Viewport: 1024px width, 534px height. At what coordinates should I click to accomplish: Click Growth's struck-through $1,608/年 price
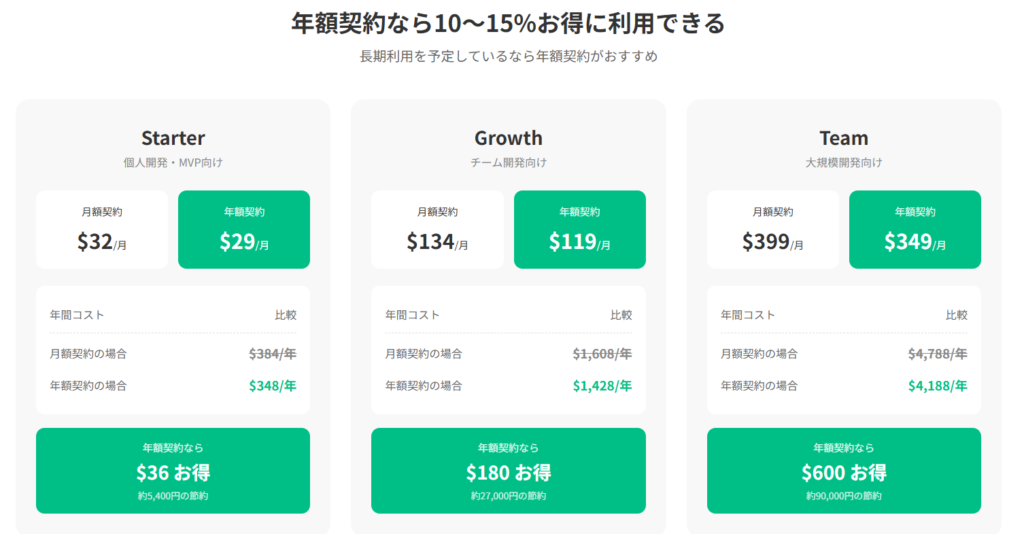(602, 354)
